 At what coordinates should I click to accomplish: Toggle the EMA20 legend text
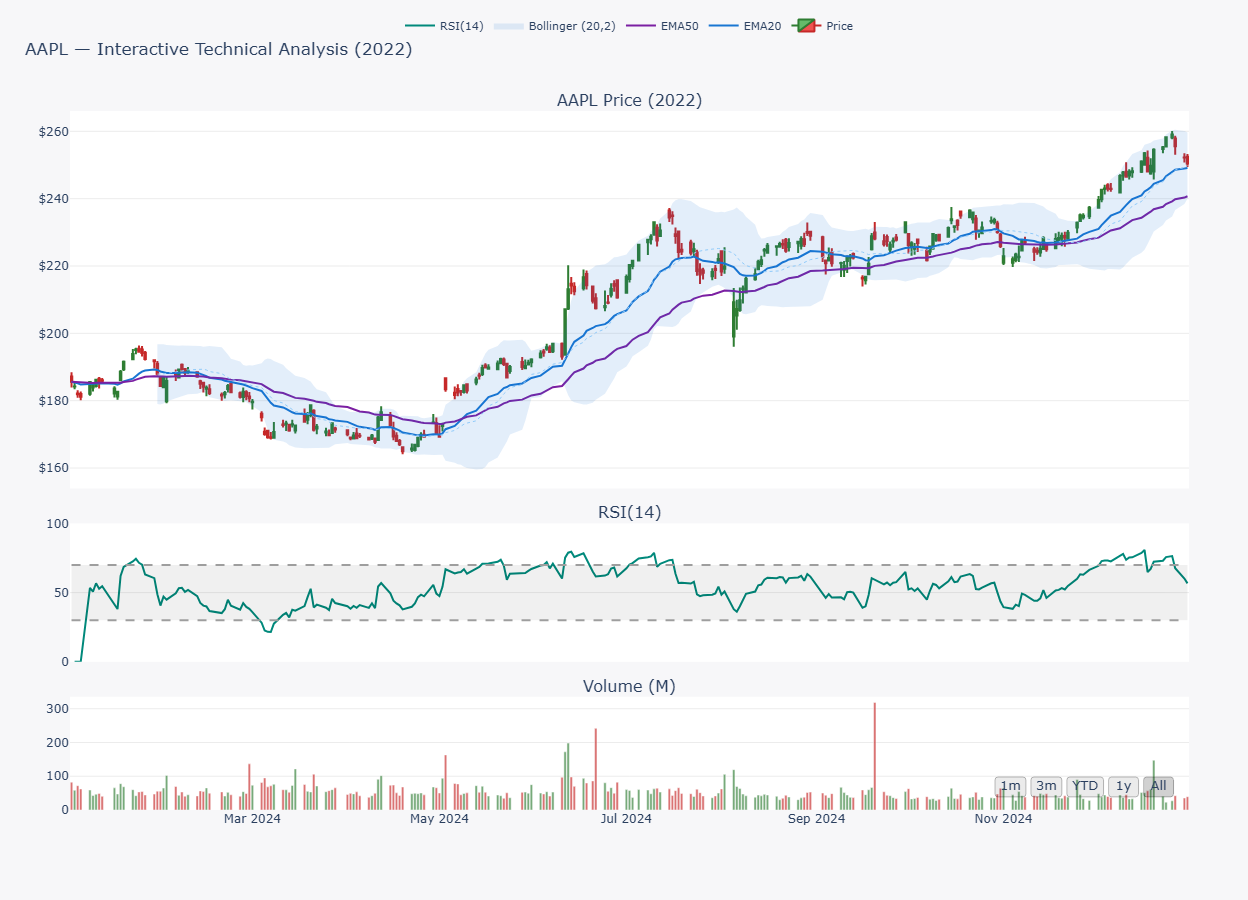click(x=762, y=26)
